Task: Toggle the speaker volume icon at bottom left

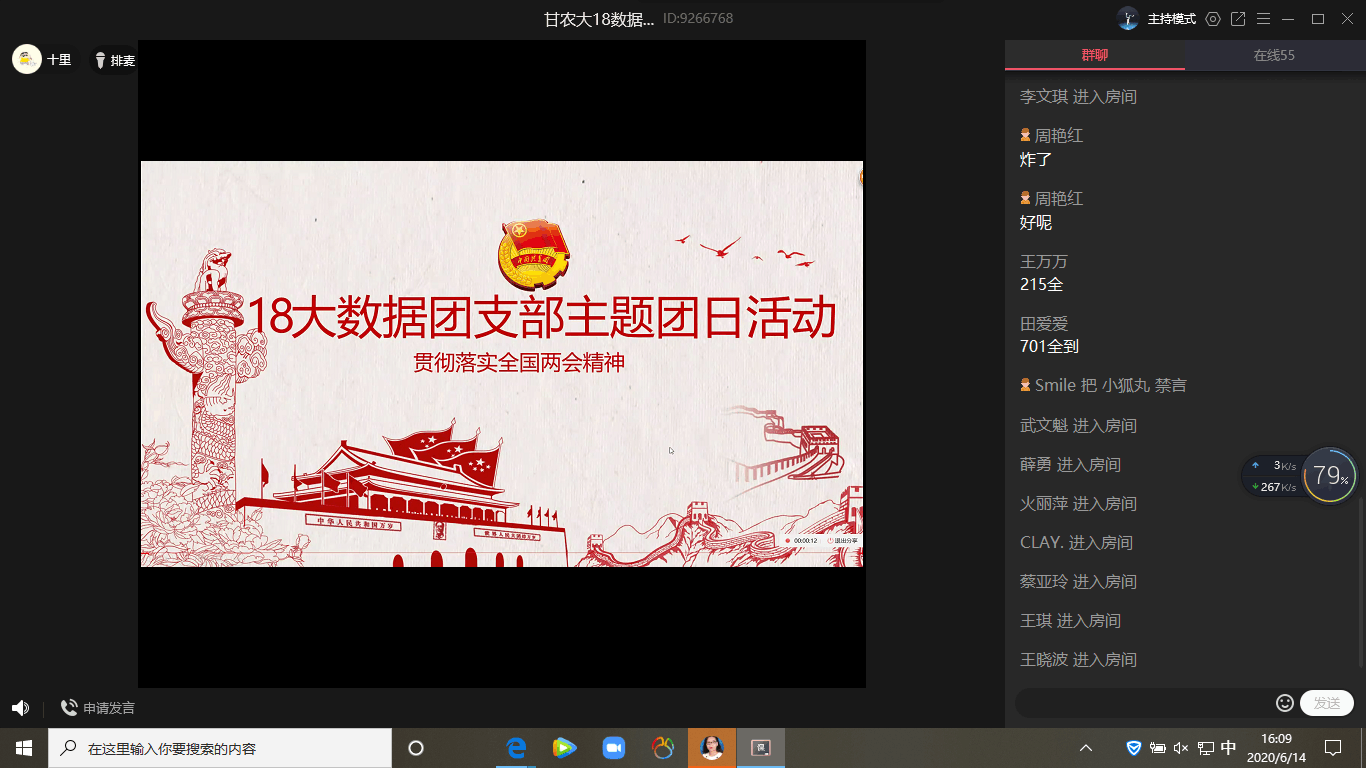Action: [20, 708]
